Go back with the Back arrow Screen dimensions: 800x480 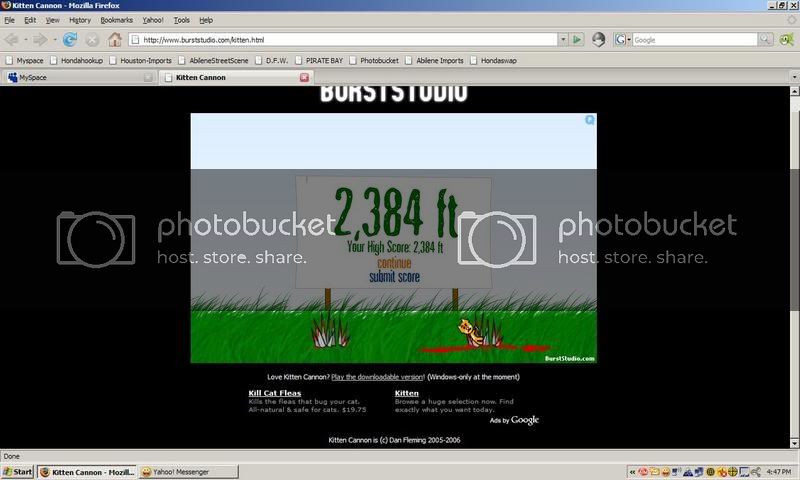(x=11, y=39)
